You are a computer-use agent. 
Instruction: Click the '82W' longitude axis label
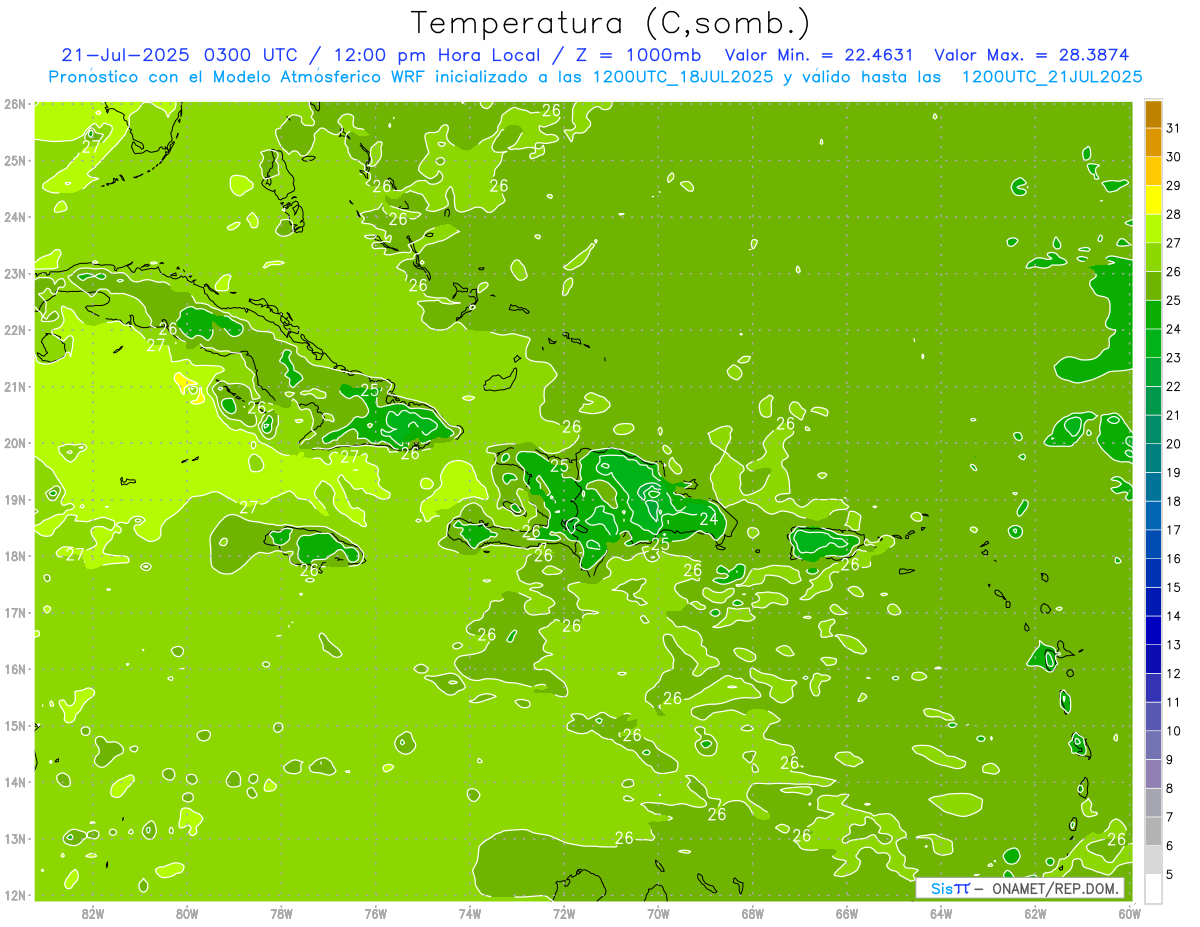coord(93,913)
